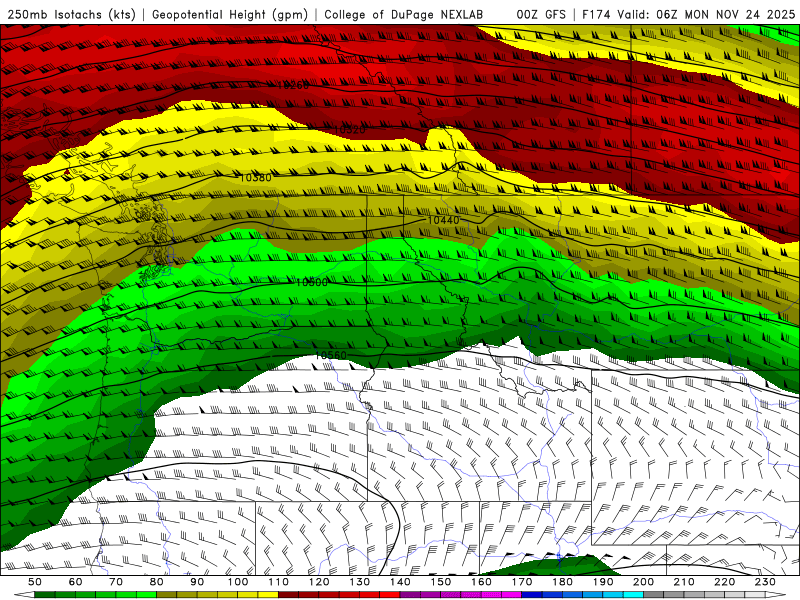Click the 10500 height contour label
This screenshot has height=600, width=800.
(311, 282)
